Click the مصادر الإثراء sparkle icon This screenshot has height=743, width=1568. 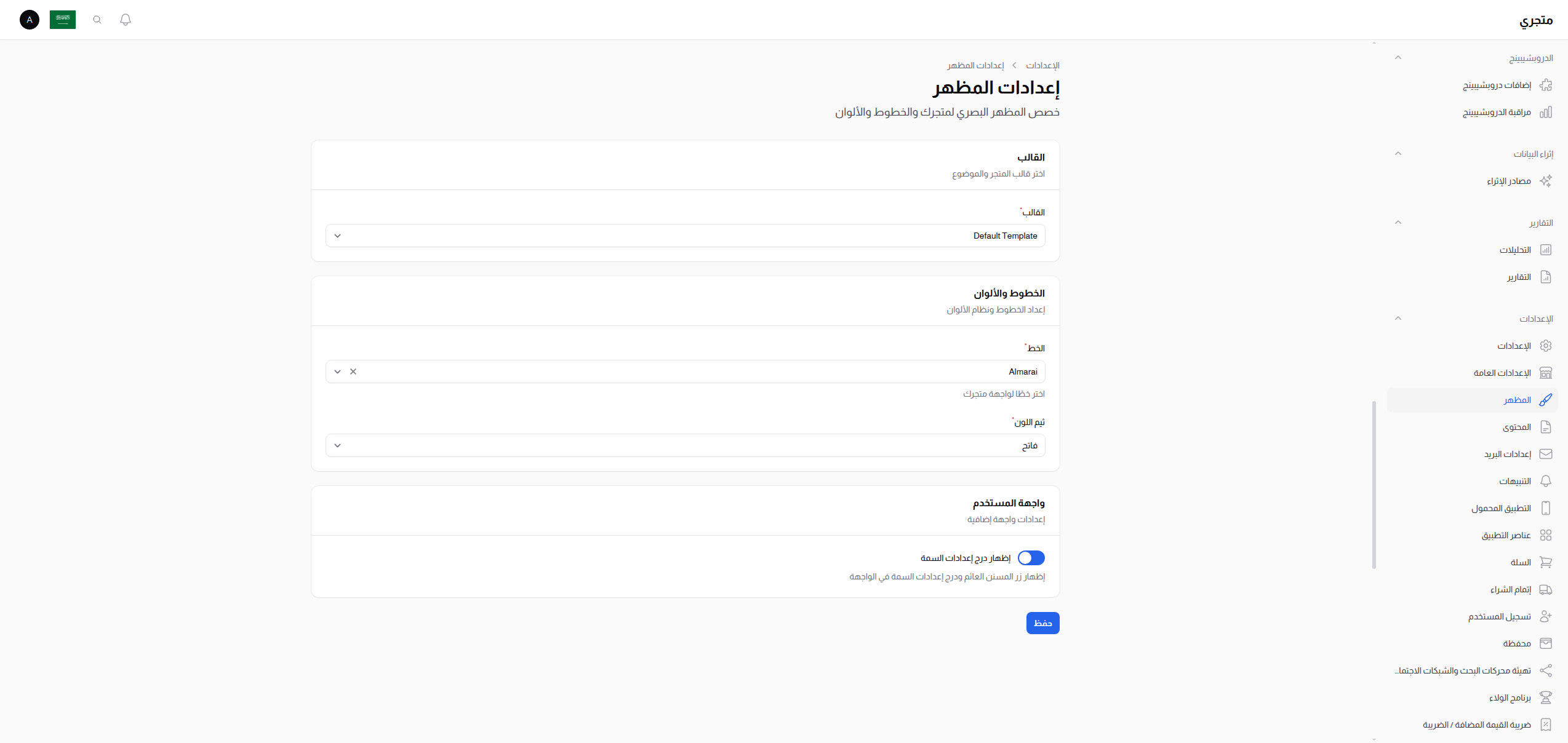pyautogui.click(x=1546, y=181)
